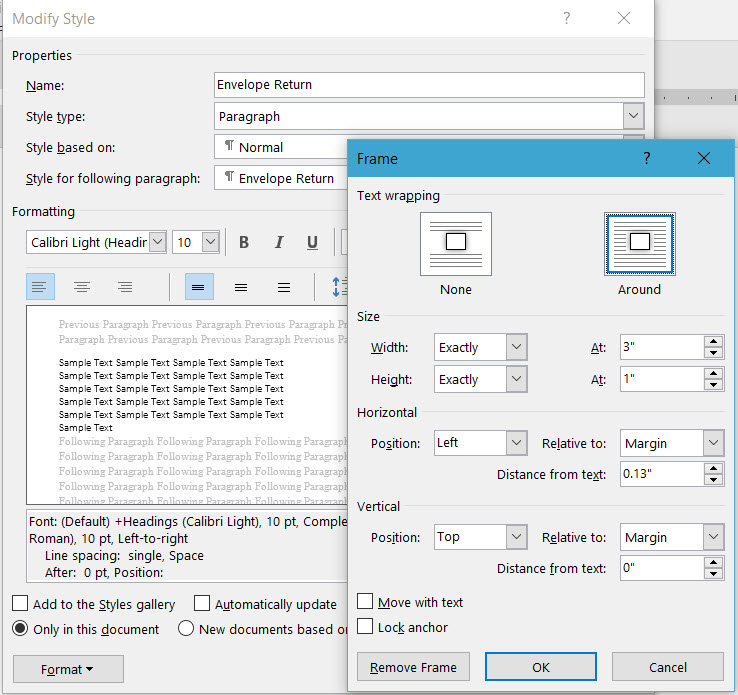Click Style for following paragraph box
Viewport: 738px width, 695px height.
coord(281,178)
